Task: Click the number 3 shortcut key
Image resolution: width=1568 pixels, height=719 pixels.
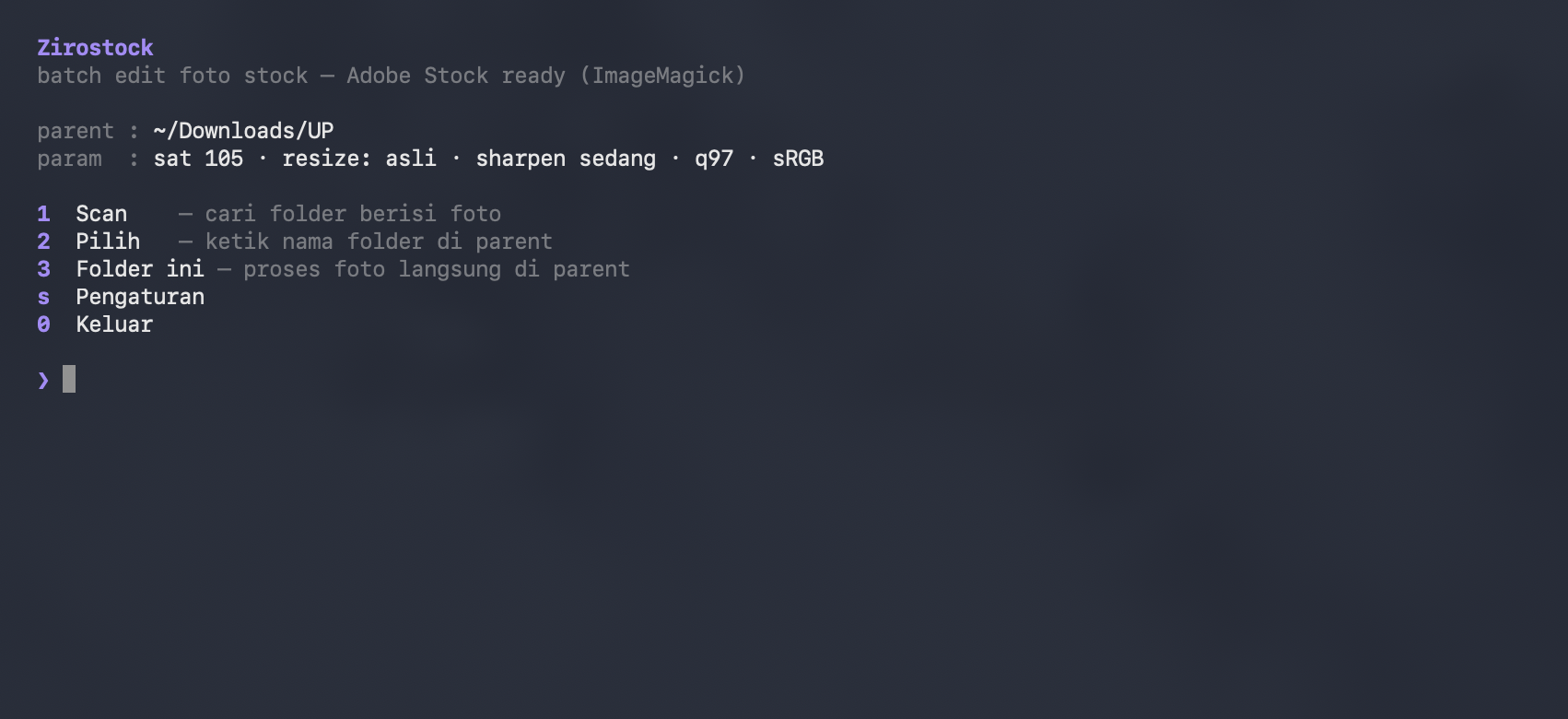Action: 43,269
